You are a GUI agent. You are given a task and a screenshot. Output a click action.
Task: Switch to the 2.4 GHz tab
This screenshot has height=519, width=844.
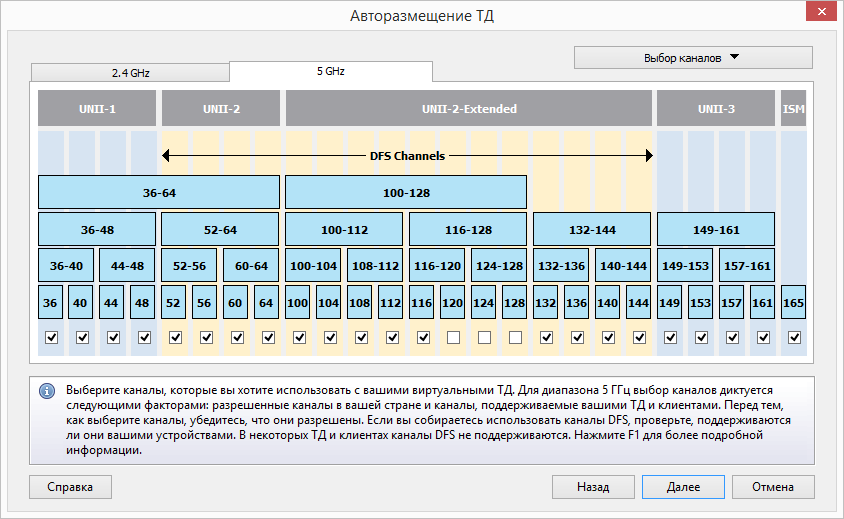point(130,73)
